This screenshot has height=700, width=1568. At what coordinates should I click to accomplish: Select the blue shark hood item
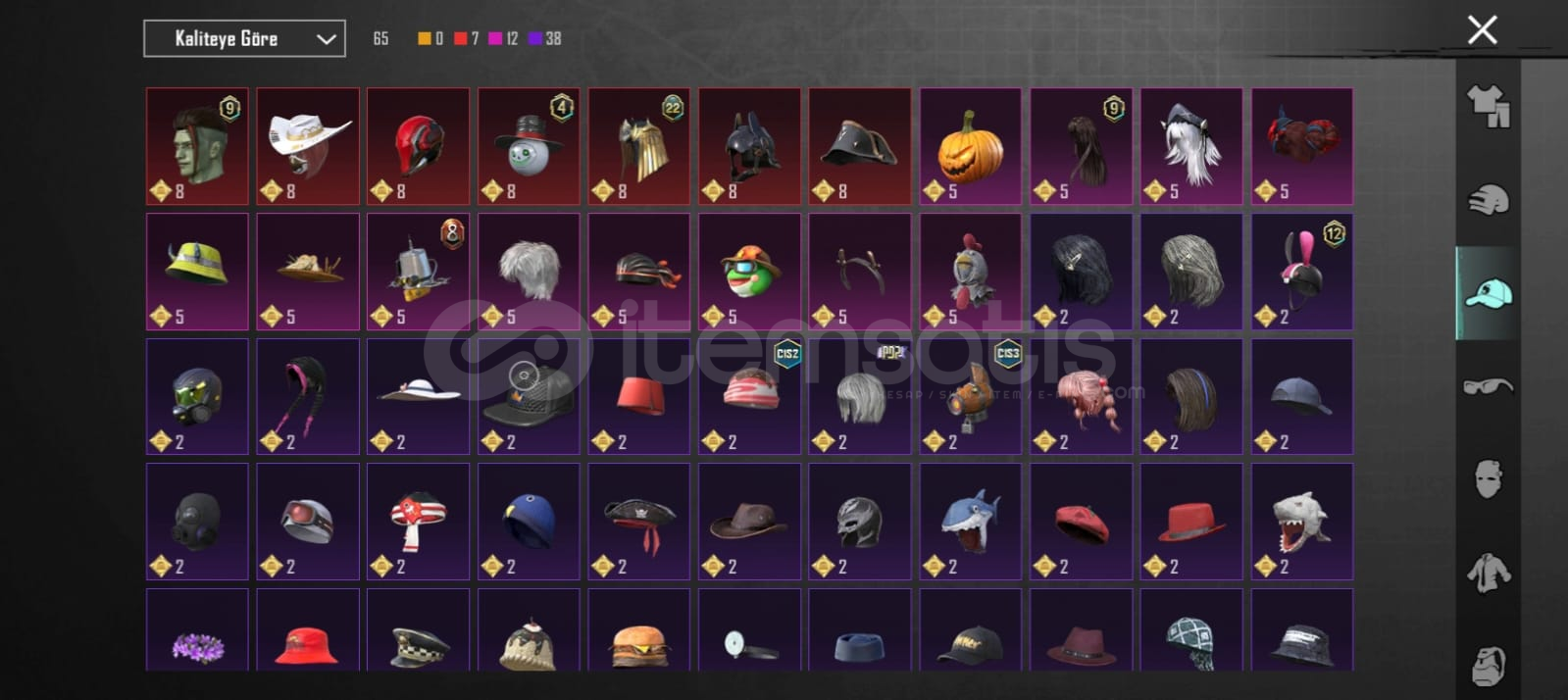pos(970,522)
